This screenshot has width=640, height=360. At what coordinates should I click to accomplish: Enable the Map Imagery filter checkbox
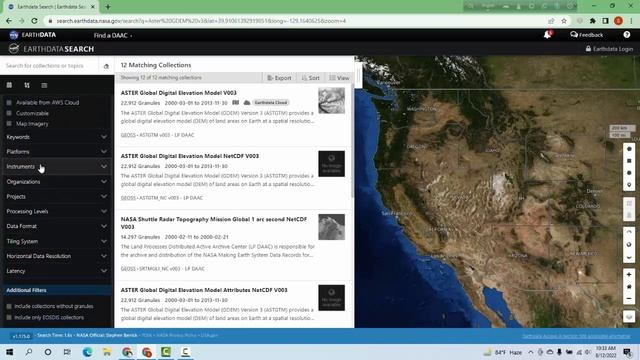[9, 124]
